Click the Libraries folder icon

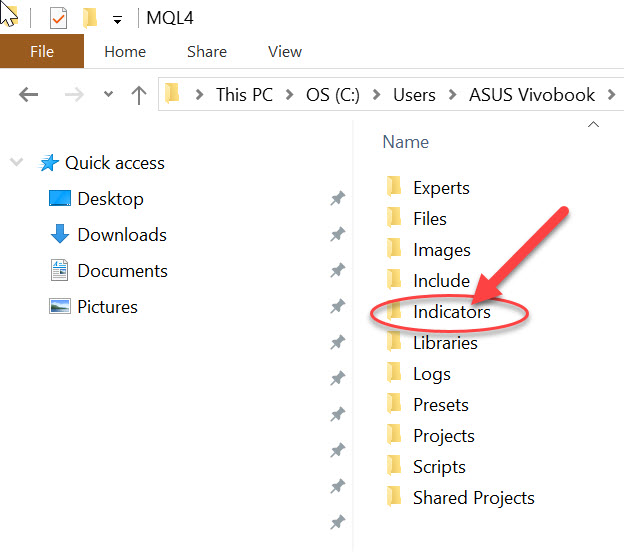click(394, 341)
